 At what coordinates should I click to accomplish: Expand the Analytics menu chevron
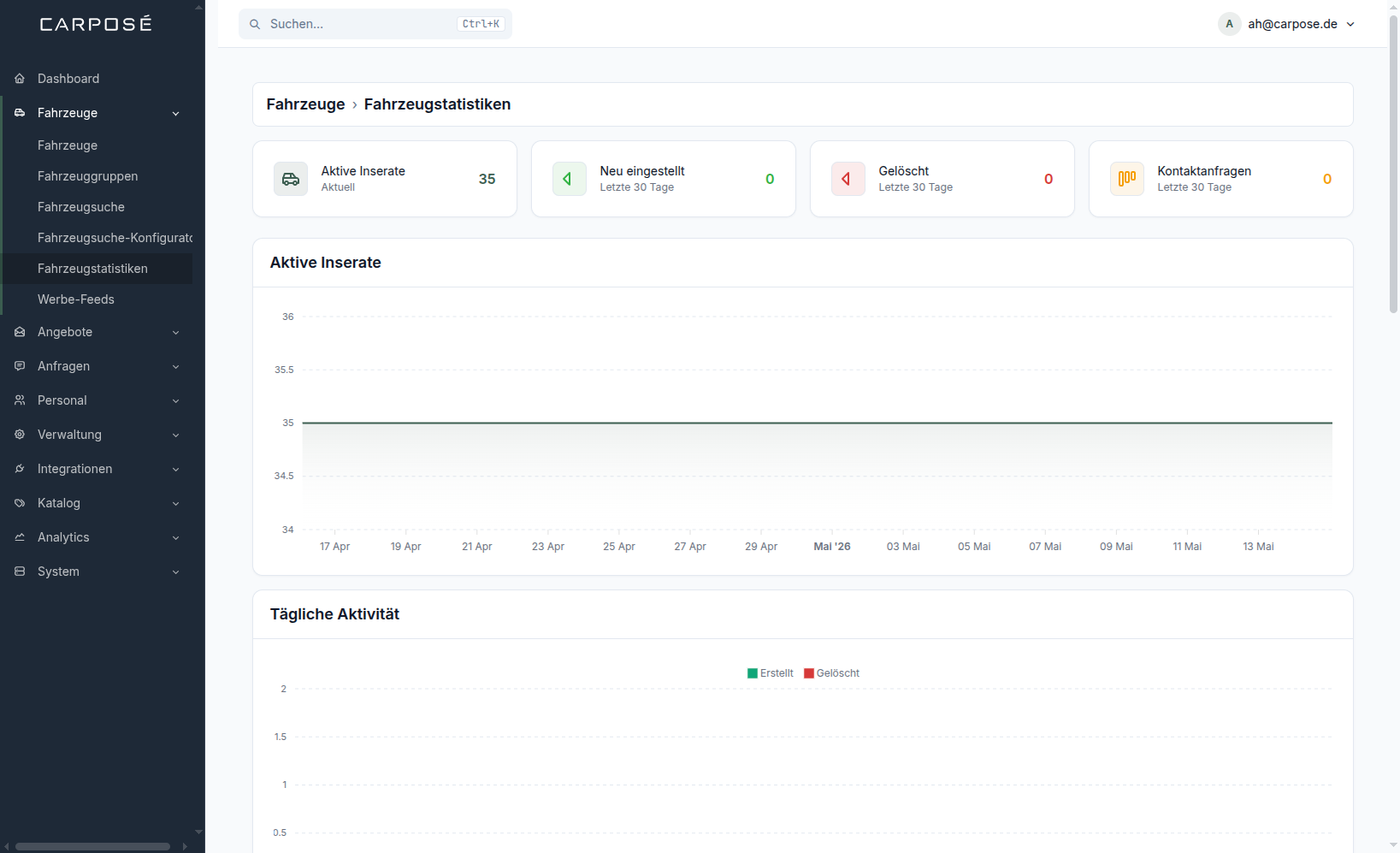pyautogui.click(x=176, y=537)
